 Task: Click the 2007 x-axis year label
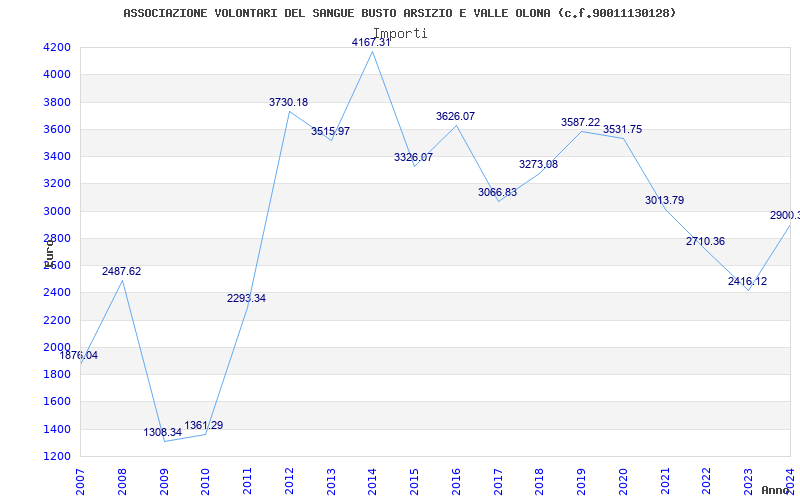pyautogui.click(x=80, y=481)
